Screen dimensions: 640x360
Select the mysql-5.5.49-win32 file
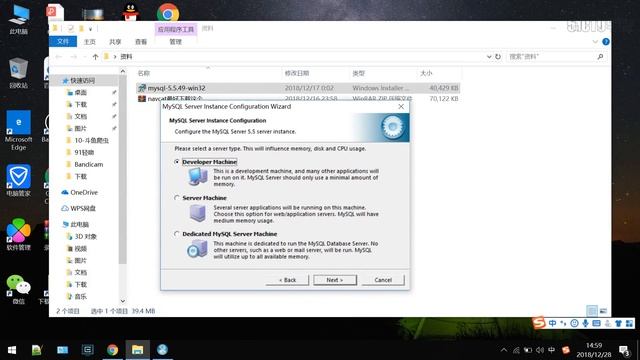[x=298, y=88]
